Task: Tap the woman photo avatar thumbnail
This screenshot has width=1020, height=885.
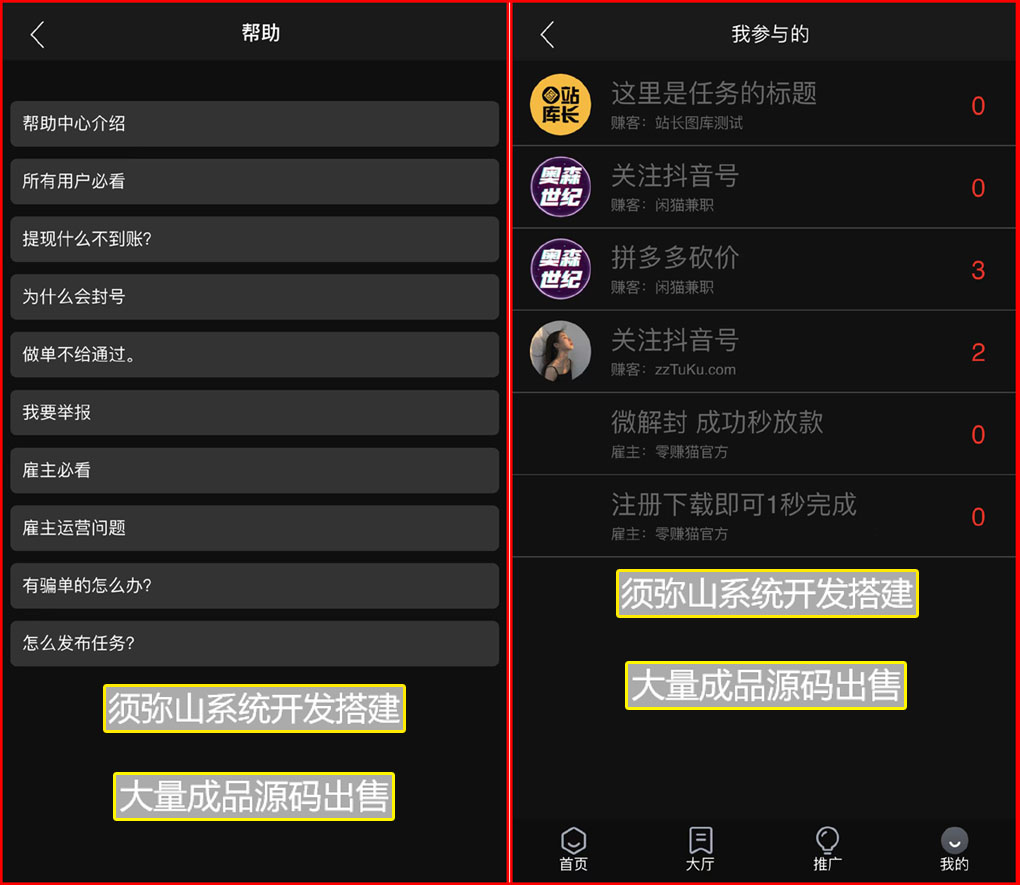Action: tap(560, 351)
